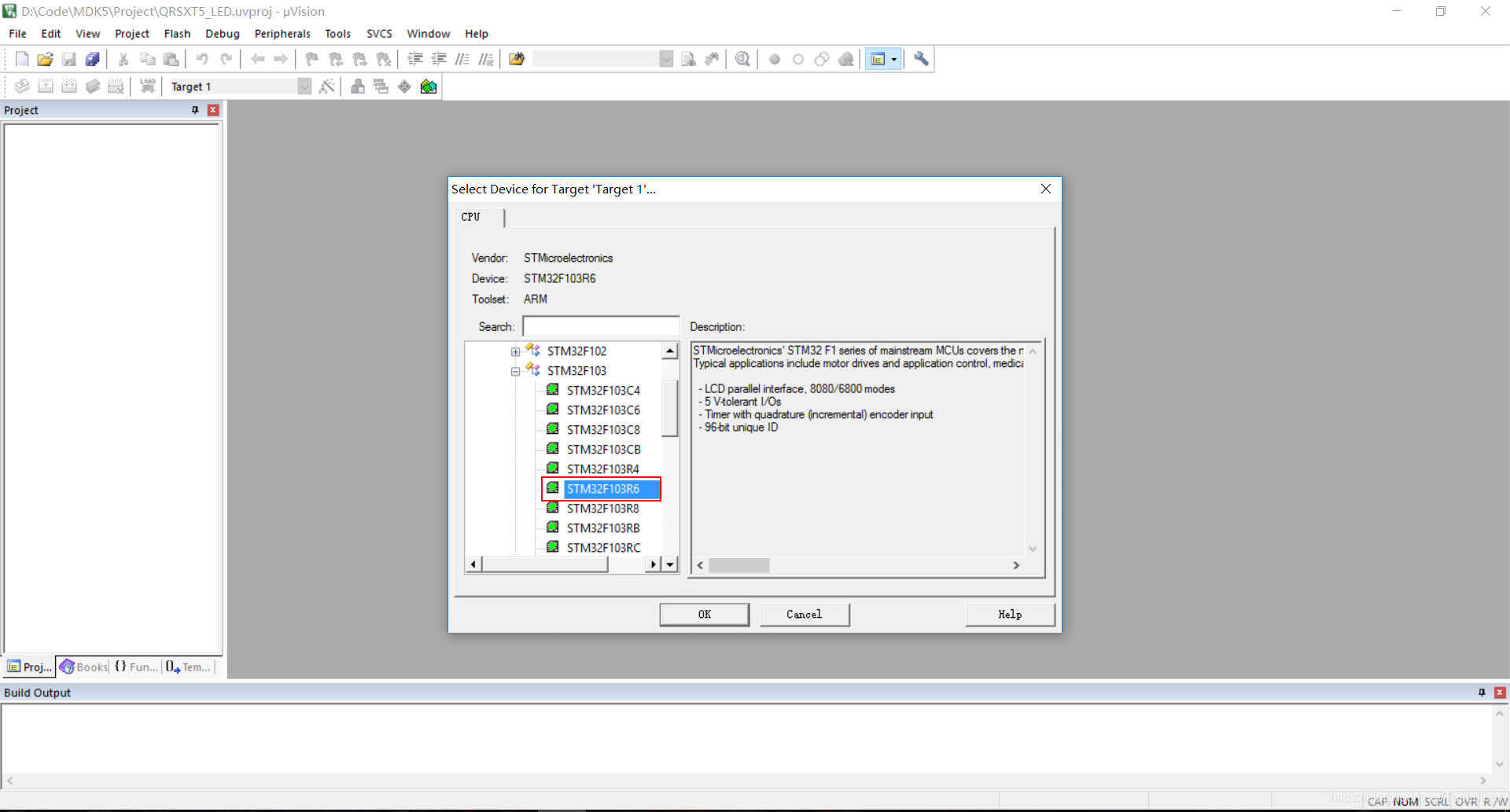Open the Peripherals menu

282,34
